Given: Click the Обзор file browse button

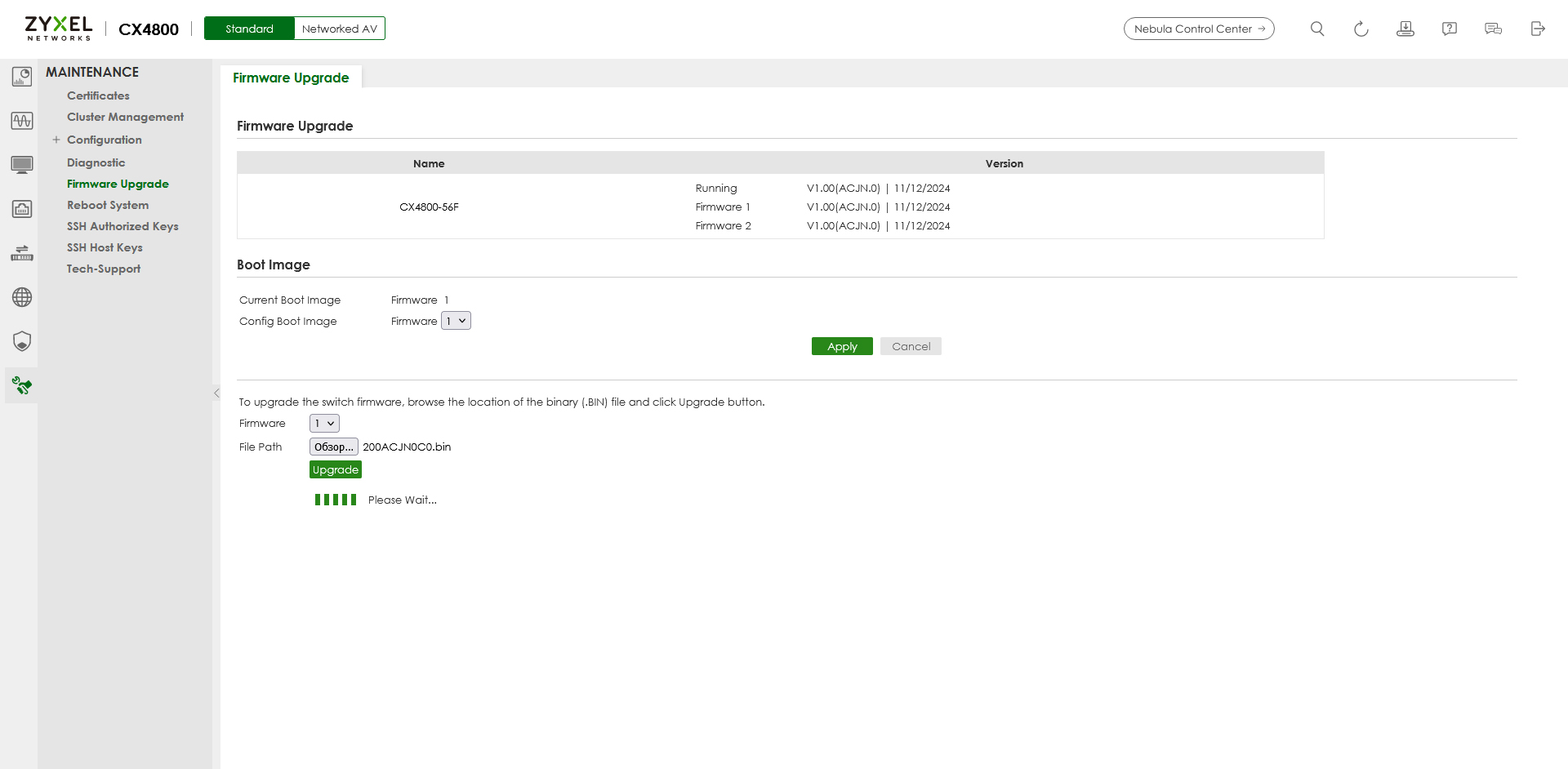Looking at the screenshot, I should [333, 447].
